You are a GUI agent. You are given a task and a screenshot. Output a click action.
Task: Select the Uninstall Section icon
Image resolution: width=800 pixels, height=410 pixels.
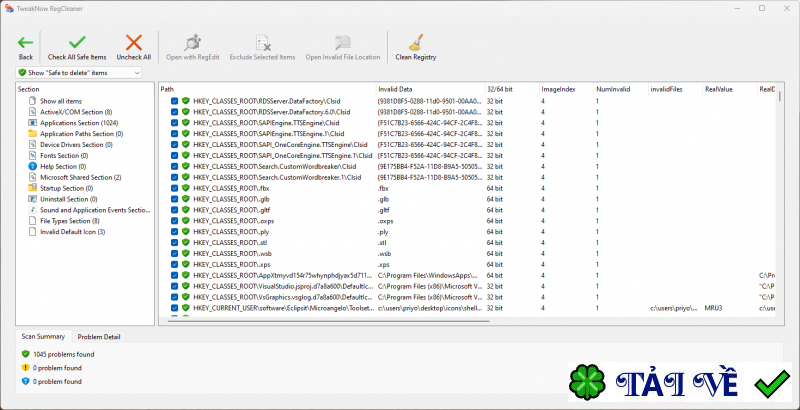tap(33, 199)
